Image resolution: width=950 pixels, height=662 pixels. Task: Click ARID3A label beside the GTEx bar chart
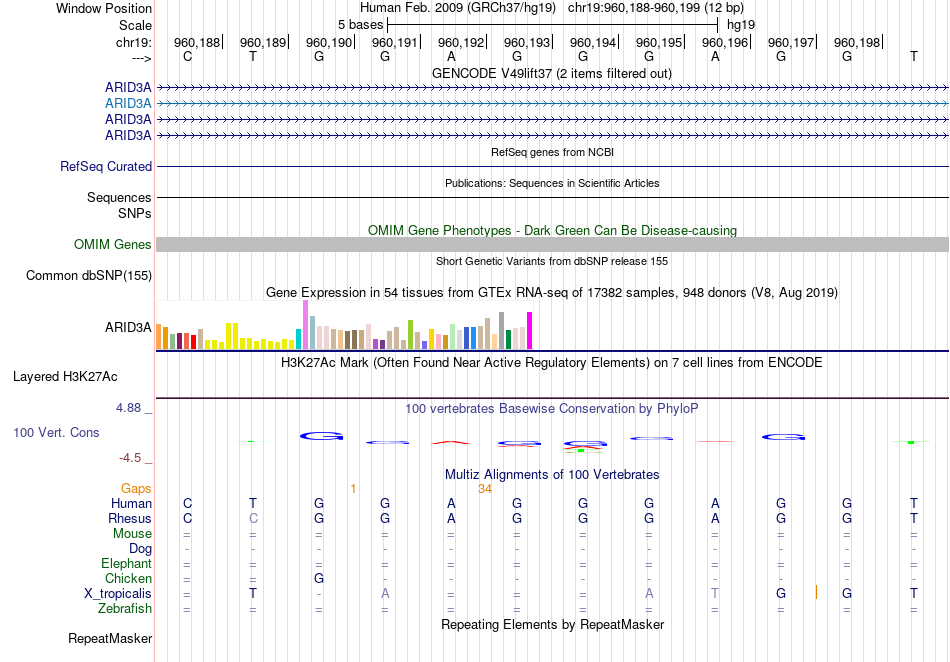[x=128, y=328]
